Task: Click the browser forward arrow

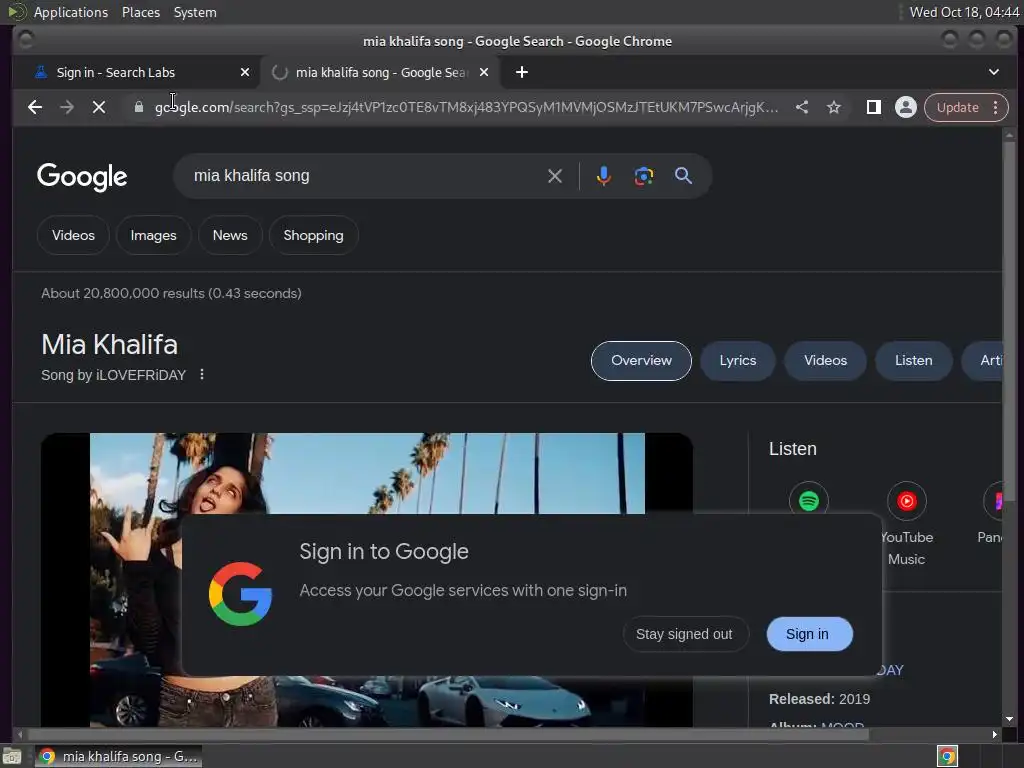Action: (x=67, y=107)
